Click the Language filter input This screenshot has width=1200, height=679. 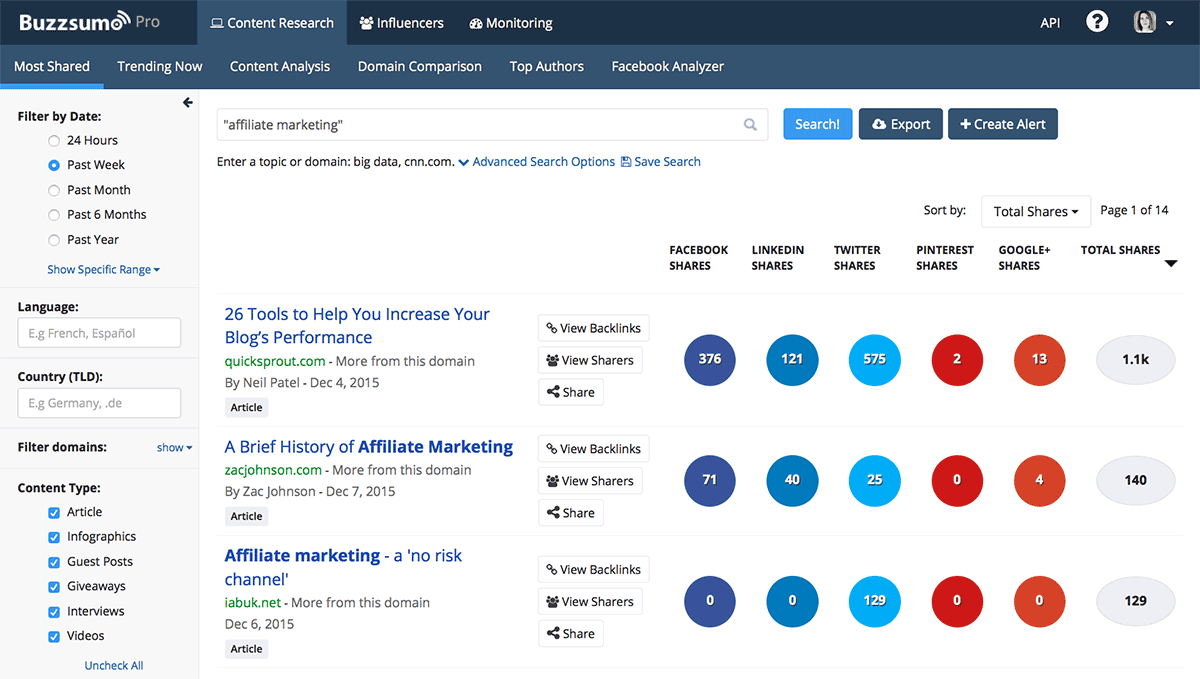(x=99, y=333)
